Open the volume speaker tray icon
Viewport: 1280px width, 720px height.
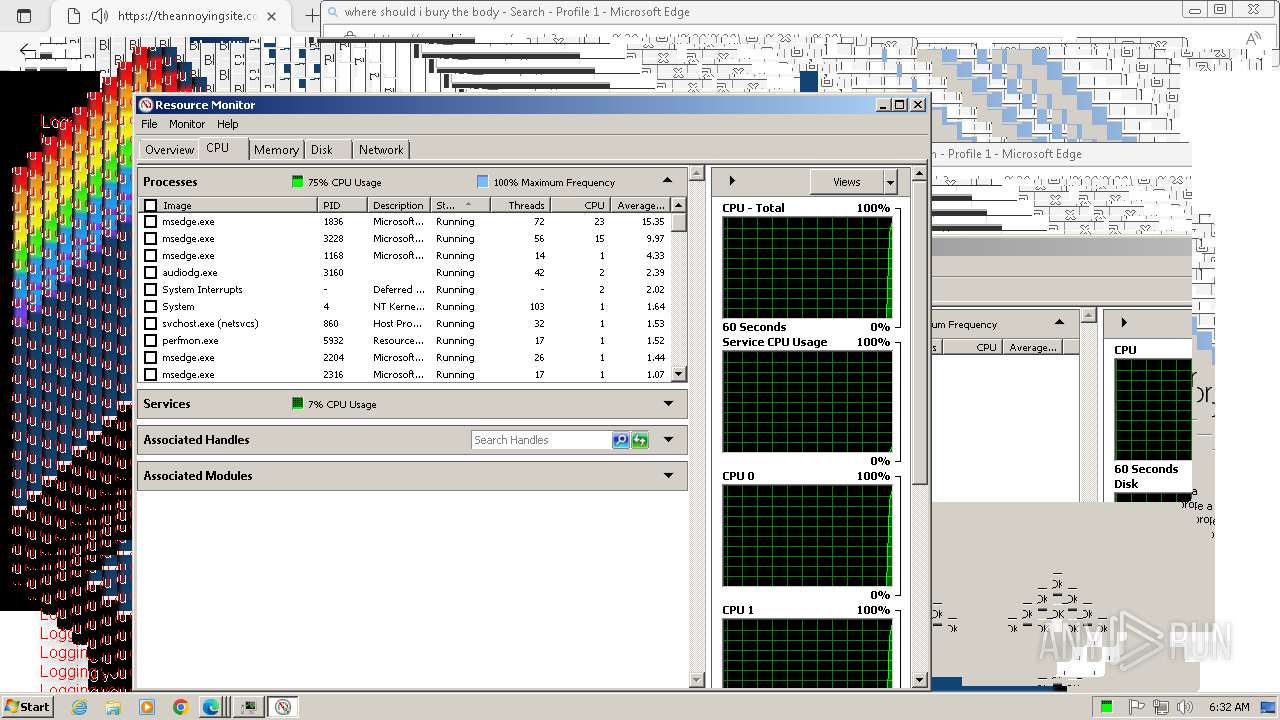[x=1186, y=707]
